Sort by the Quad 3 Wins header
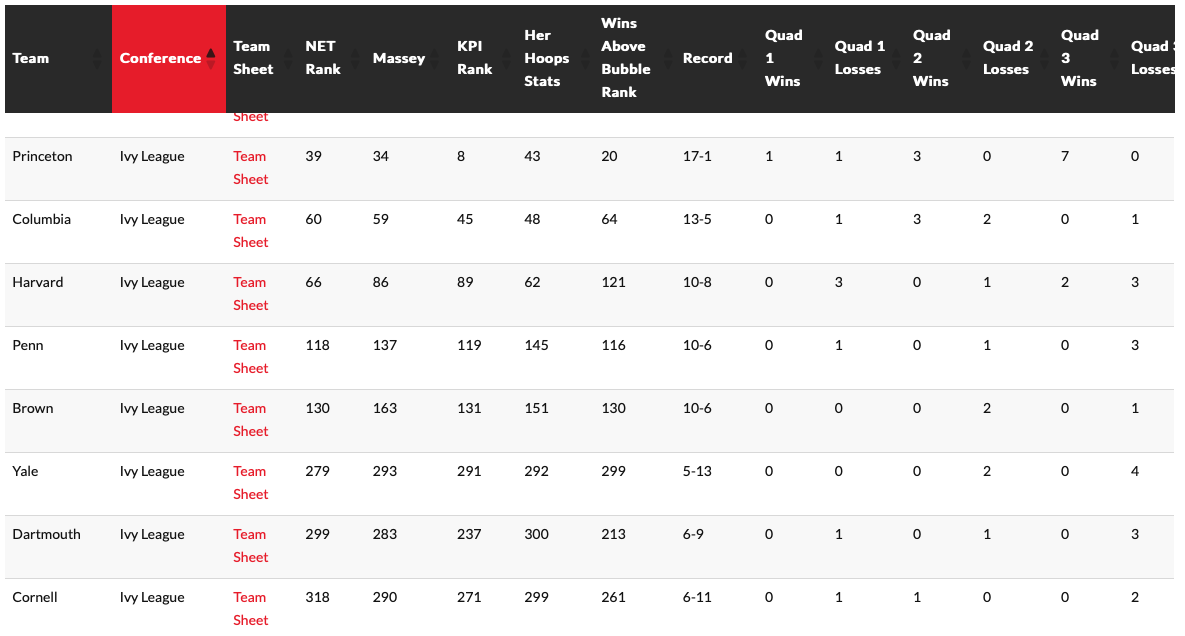Screen dimensions: 1185x636 point(1079,58)
